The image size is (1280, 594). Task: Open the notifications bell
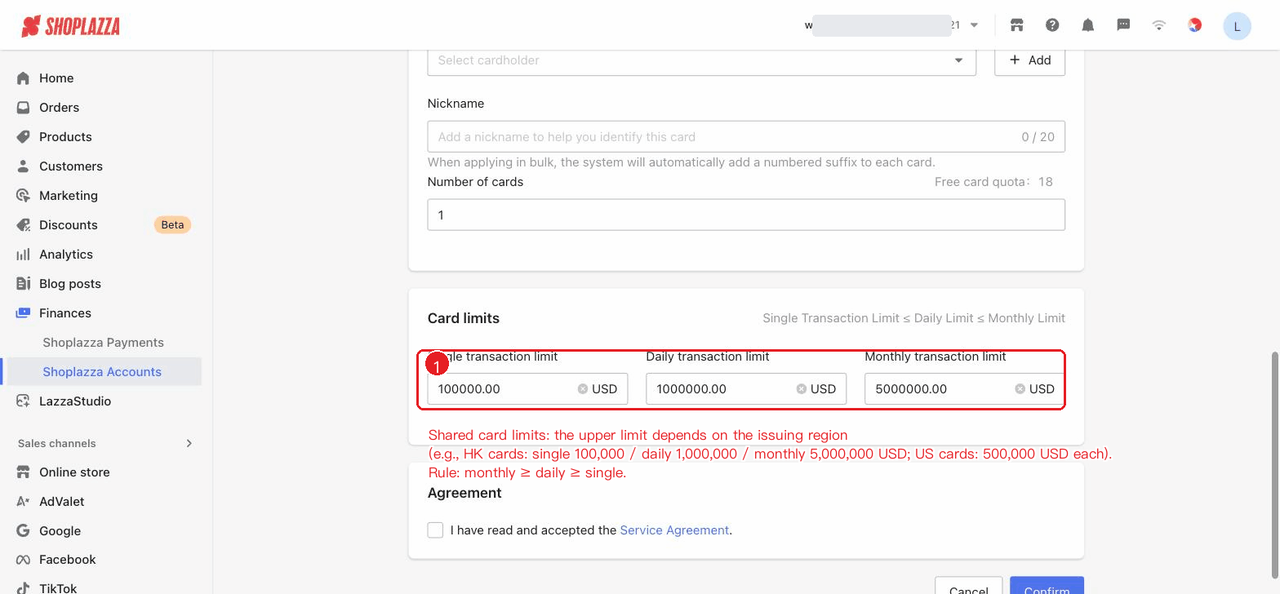tap(1088, 25)
